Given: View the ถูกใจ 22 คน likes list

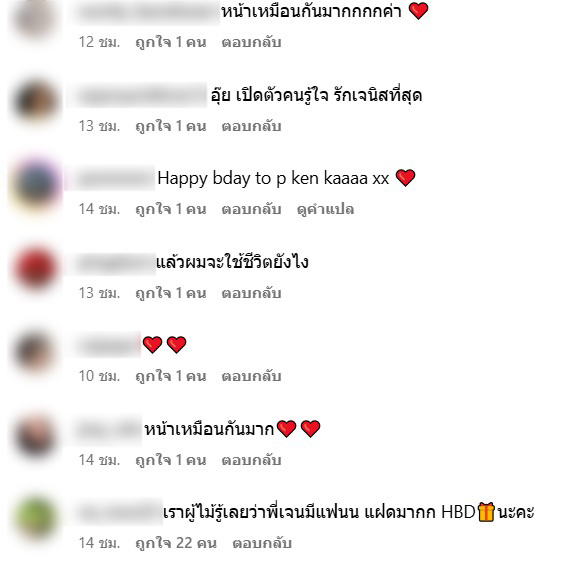Looking at the screenshot, I should [176, 543].
